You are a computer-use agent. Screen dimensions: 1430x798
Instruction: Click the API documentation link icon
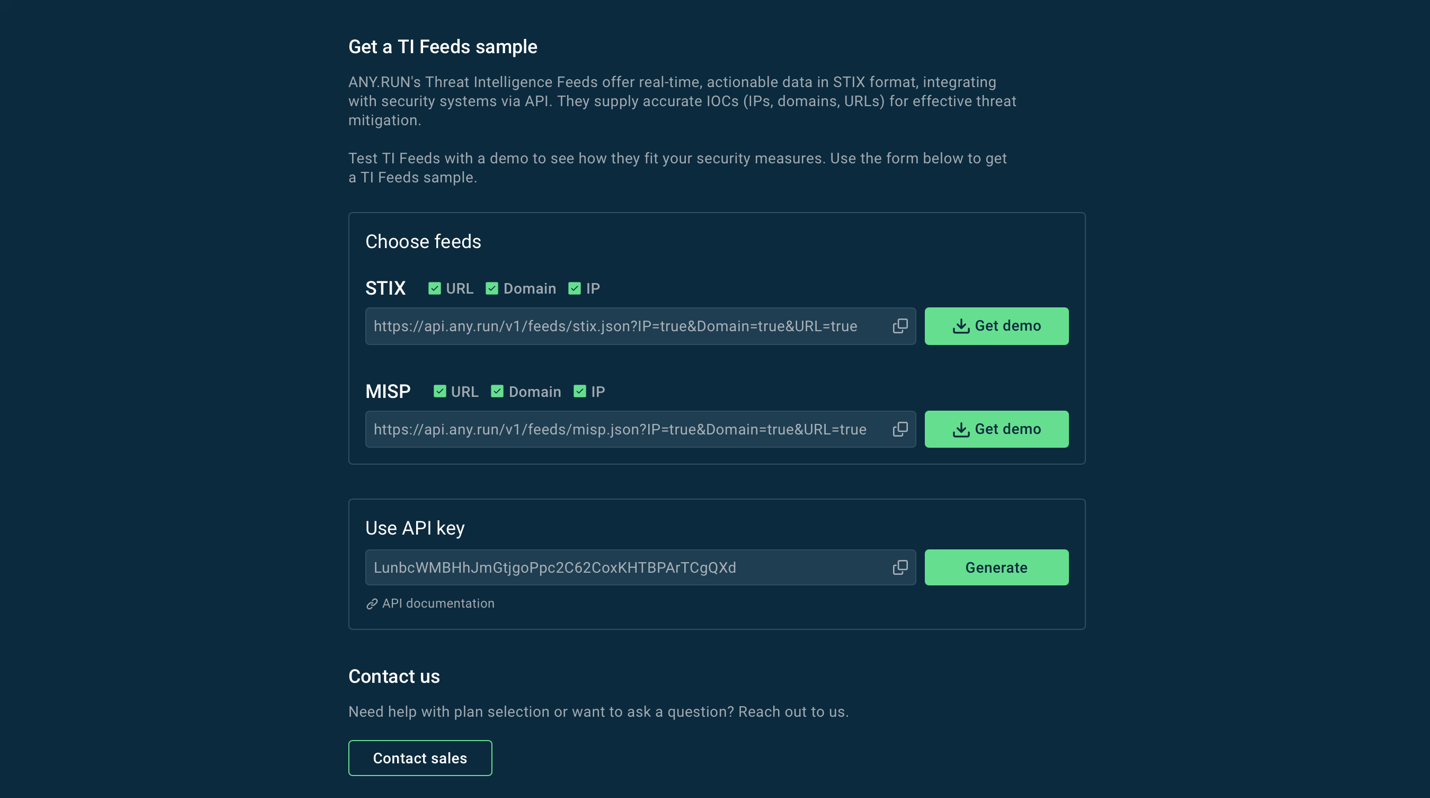tap(372, 604)
